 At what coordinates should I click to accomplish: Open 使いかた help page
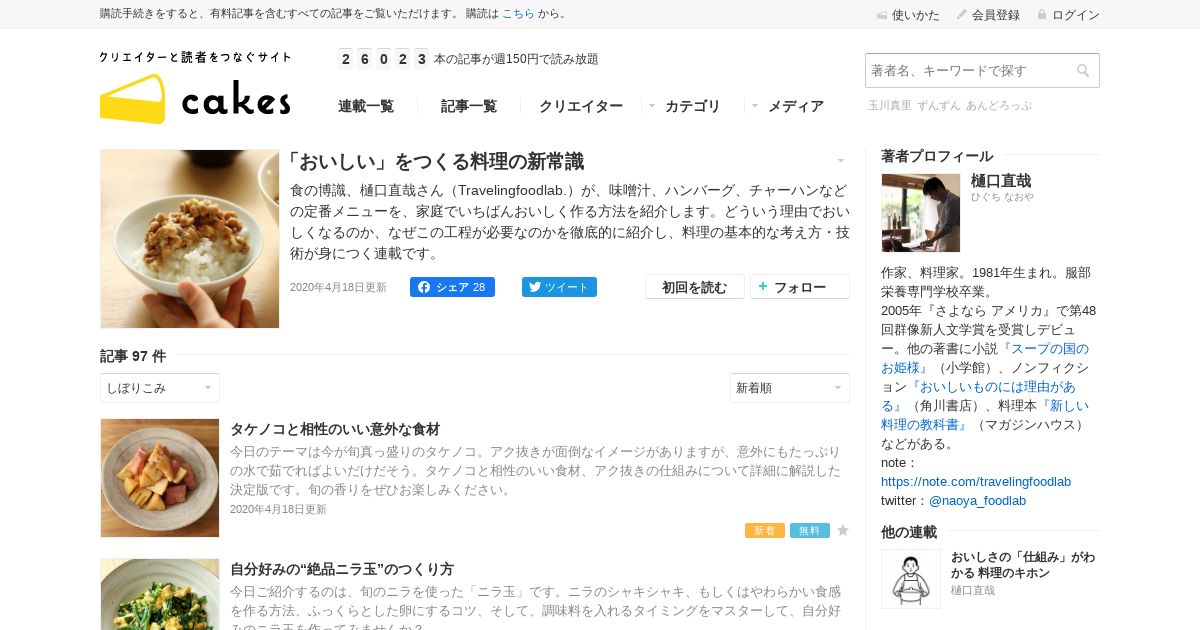tap(908, 15)
